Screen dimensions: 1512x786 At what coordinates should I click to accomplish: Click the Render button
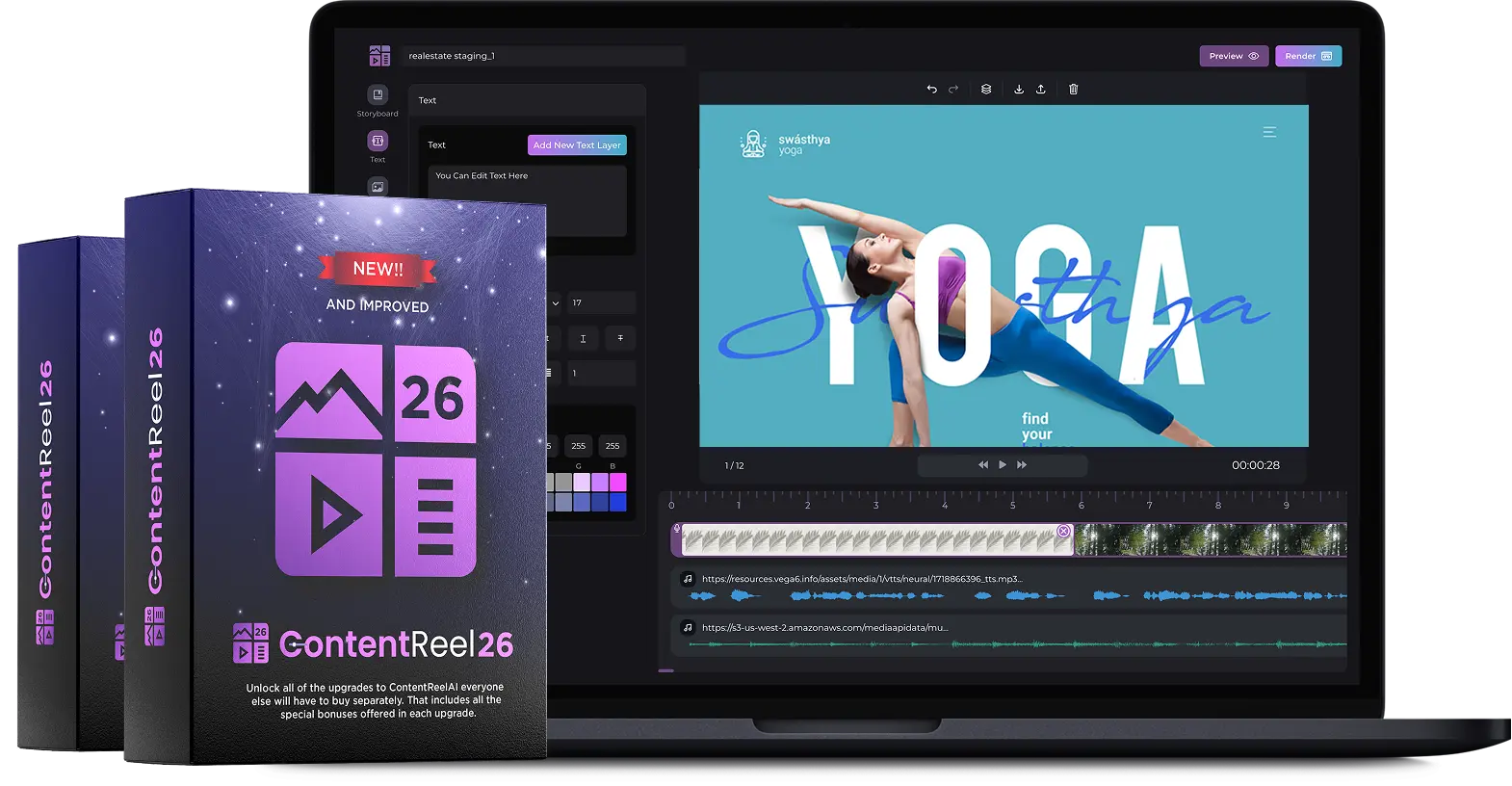[x=1308, y=56]
